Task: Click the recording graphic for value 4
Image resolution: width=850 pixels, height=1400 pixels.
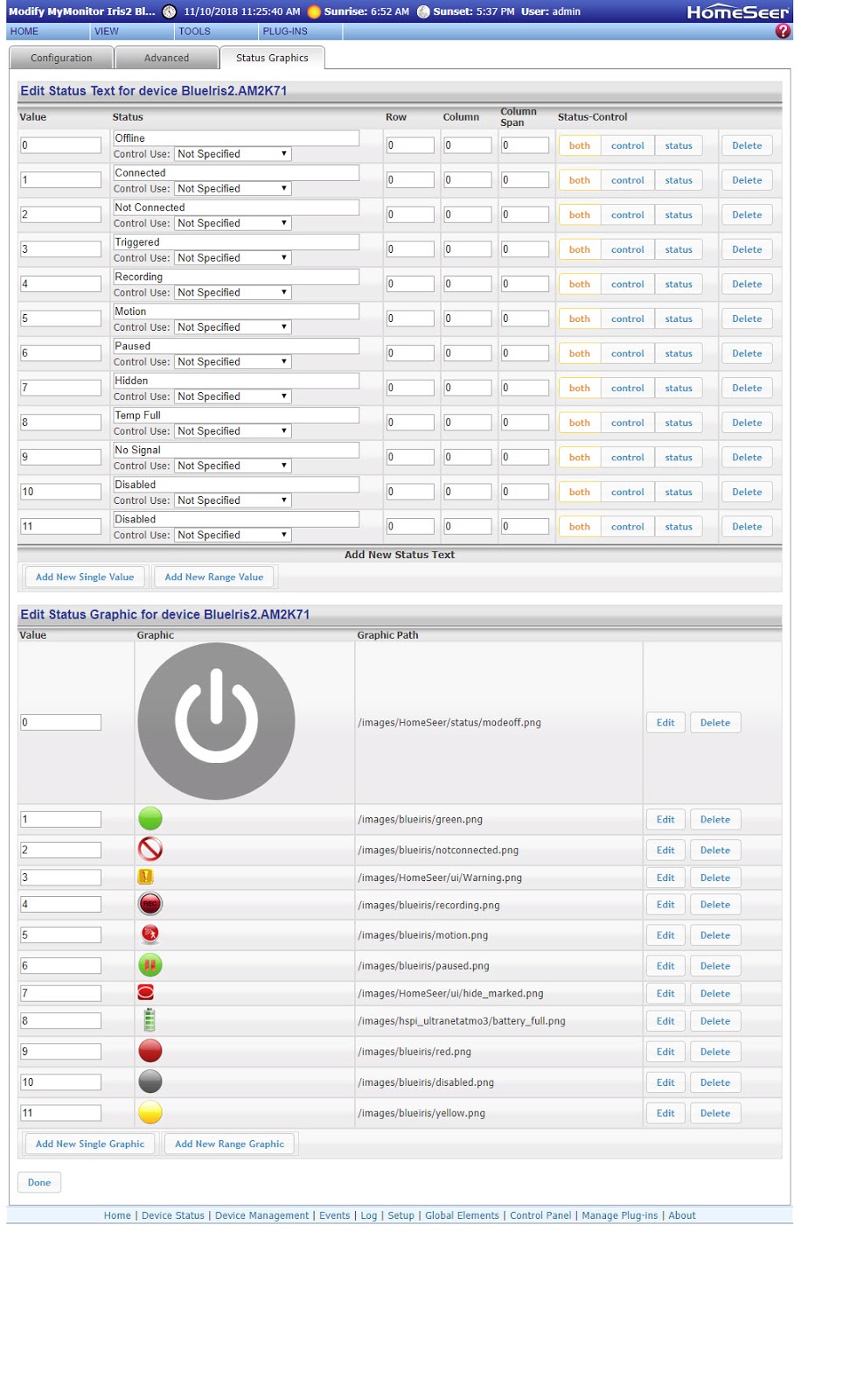Action: pyautogui.click(x=150, y=904)
